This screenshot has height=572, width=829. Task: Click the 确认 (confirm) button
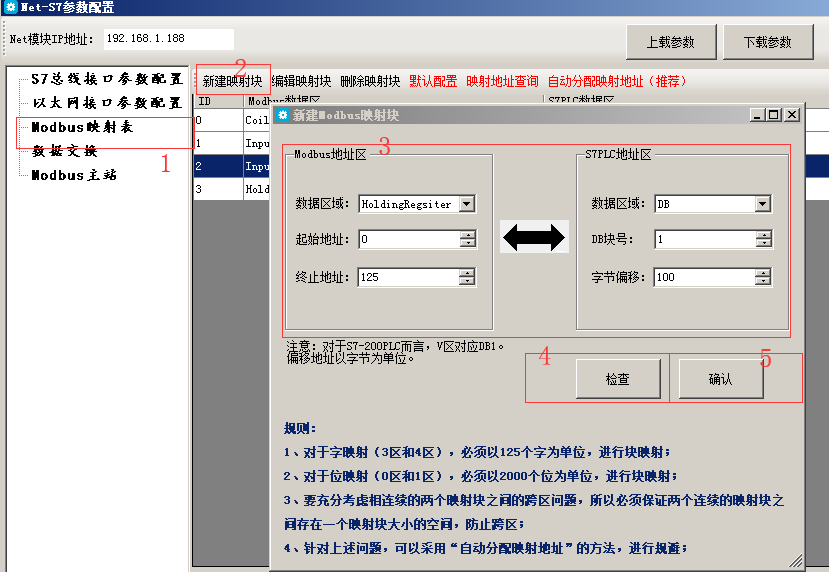(720, 379)
